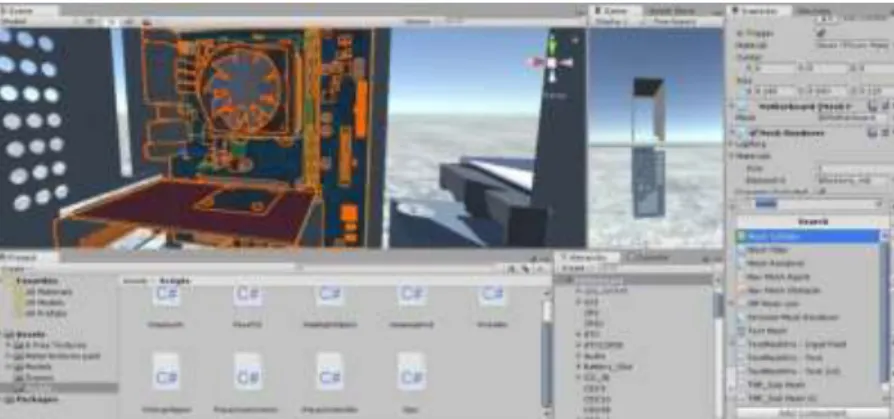The image size is (894, 419).
Task: Click the component search field
Action: coord(816,204)
